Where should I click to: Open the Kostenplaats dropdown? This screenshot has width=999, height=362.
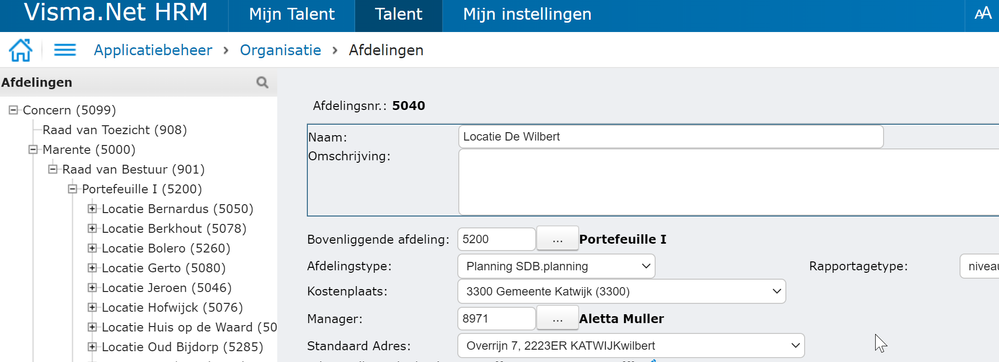pyautogui.click(x=621, y=291)
